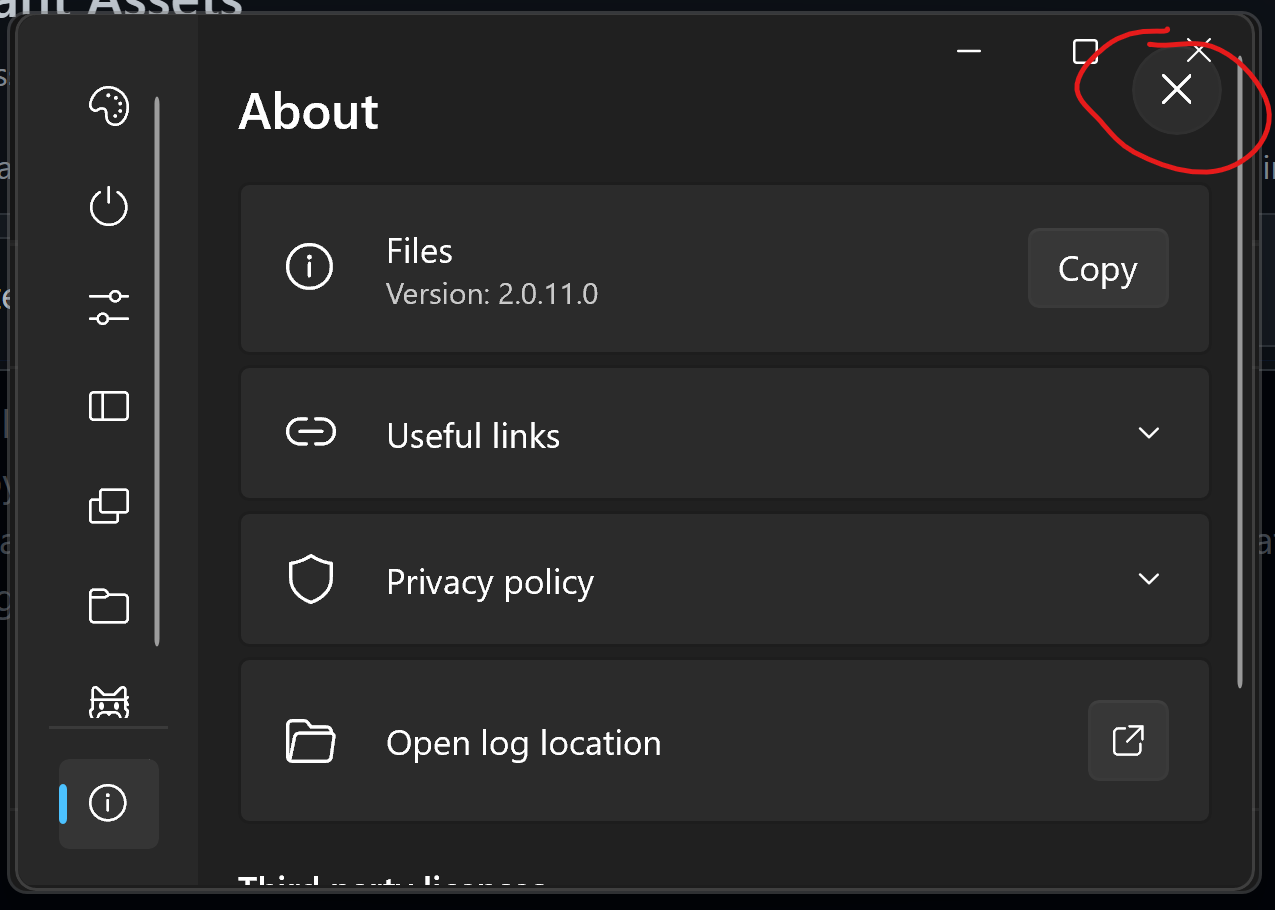This screenshot has width=1278, height=910.
Task: Open Folders settings via the folder icon
Action: [x=108, y=606]
